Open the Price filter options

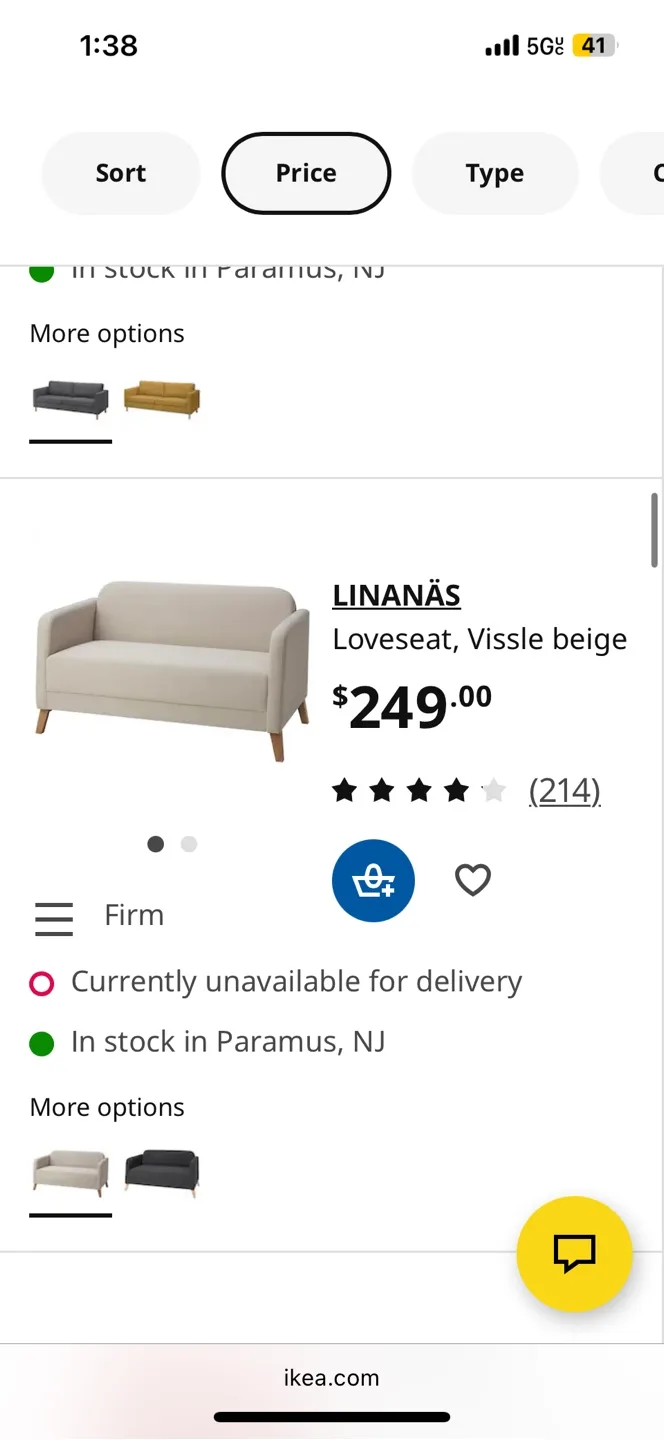pos(306,173)
